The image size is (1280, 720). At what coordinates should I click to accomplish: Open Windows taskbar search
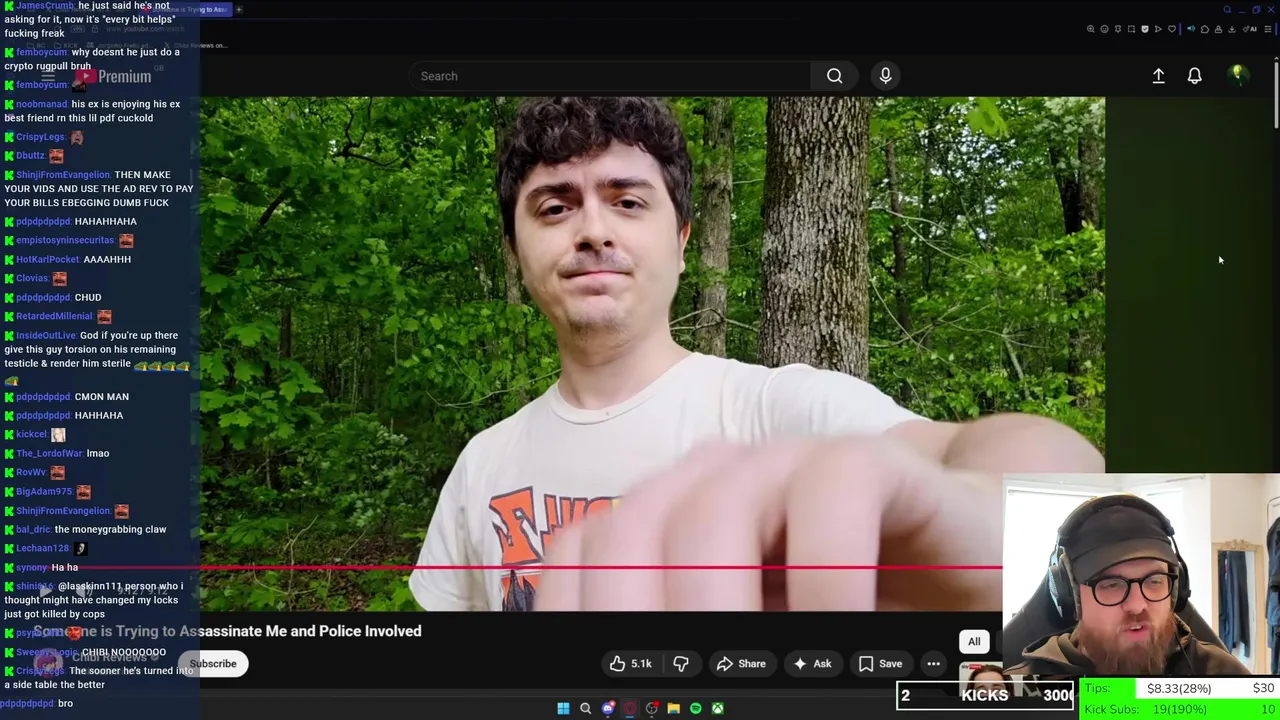pos(585,709)
